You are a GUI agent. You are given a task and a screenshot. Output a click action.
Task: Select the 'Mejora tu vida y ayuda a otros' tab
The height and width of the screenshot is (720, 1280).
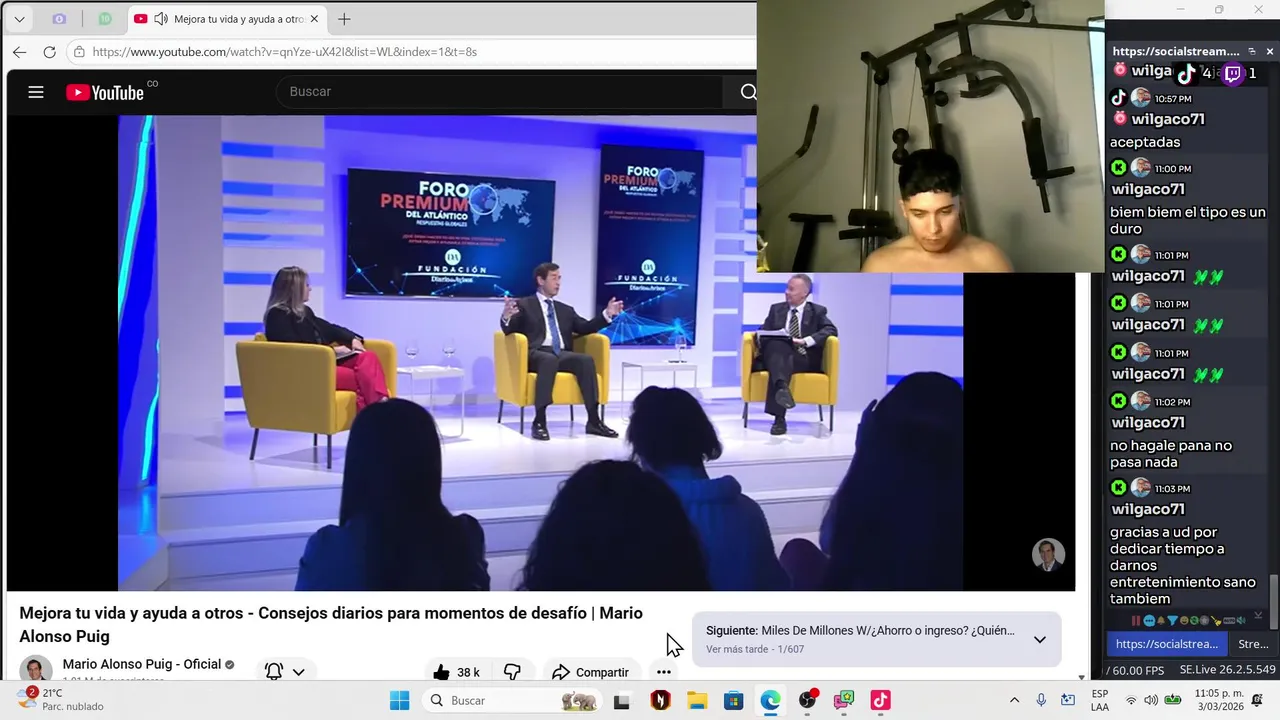(226, 19)
